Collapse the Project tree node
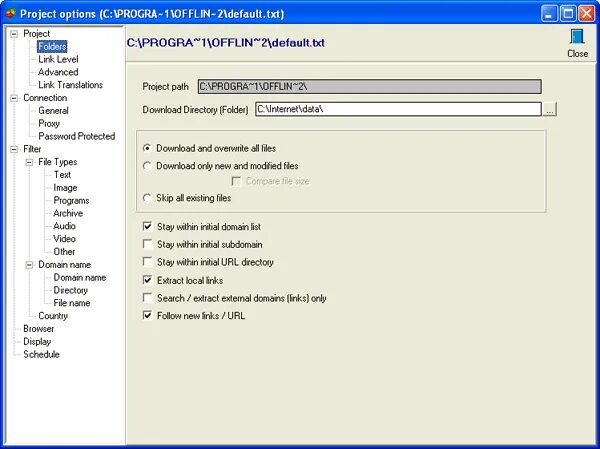The width and height of the screenshot is (600, 449). (x=14, y=34)
